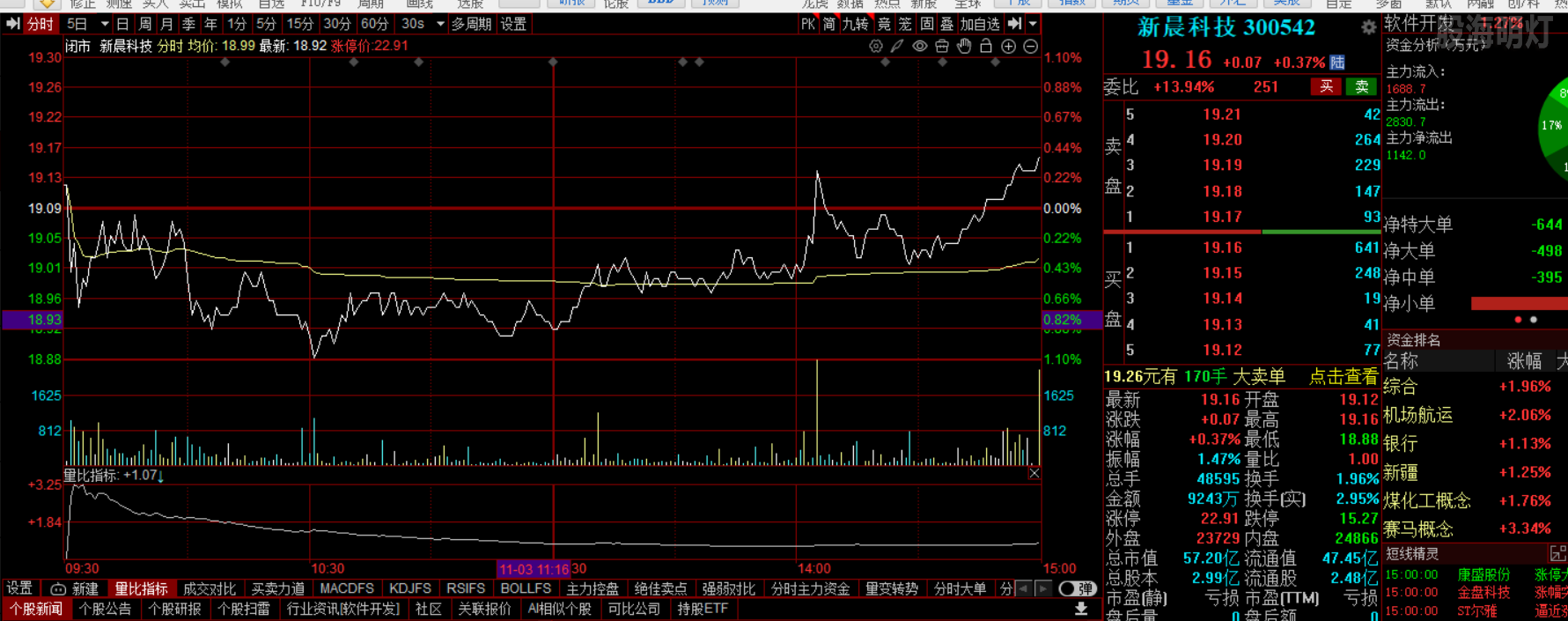This screenshot has width=1568, height=621.
Task: Expand the dropdown arrow after 加自选
Action: (x=1033, y=24)
